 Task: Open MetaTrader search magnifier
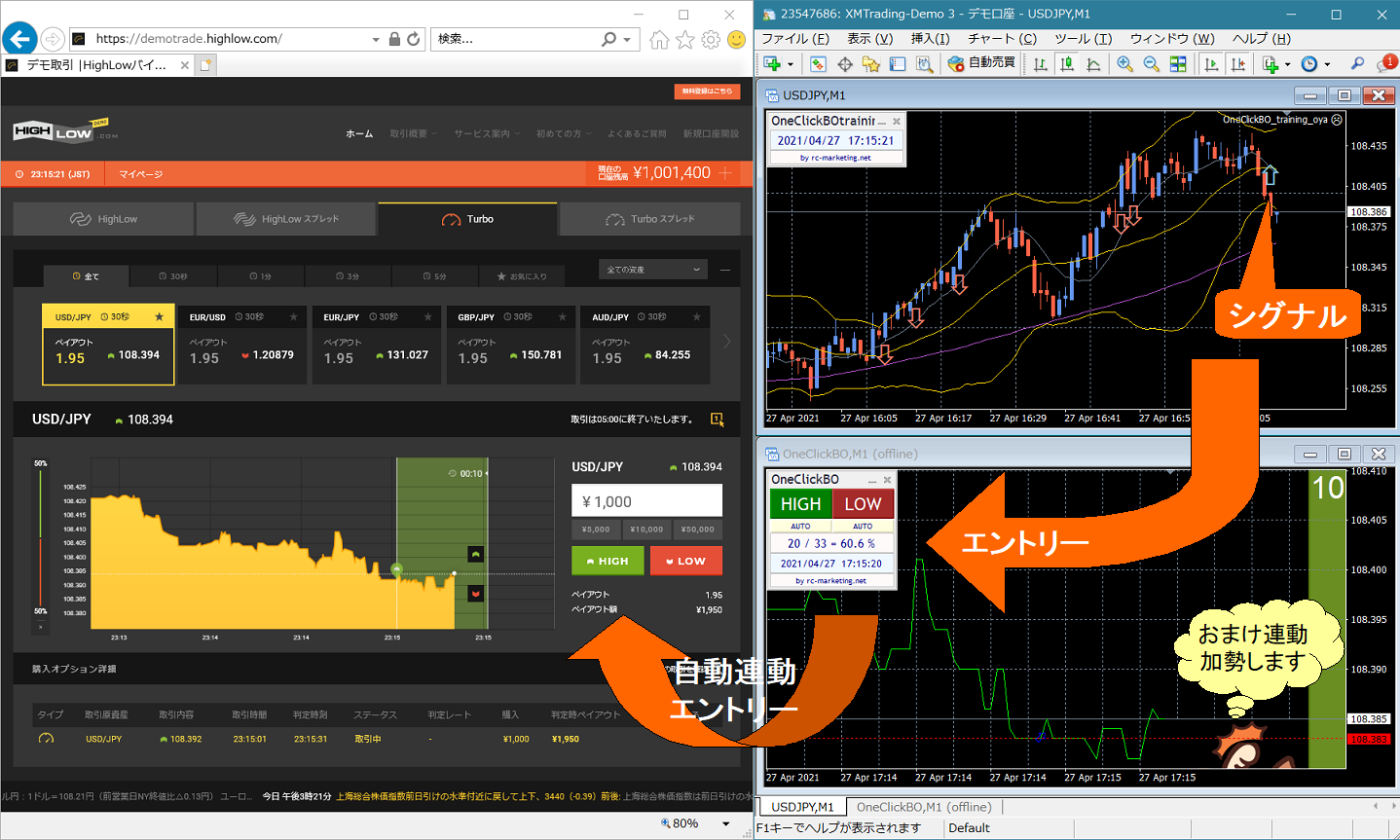coord(1357,63)
